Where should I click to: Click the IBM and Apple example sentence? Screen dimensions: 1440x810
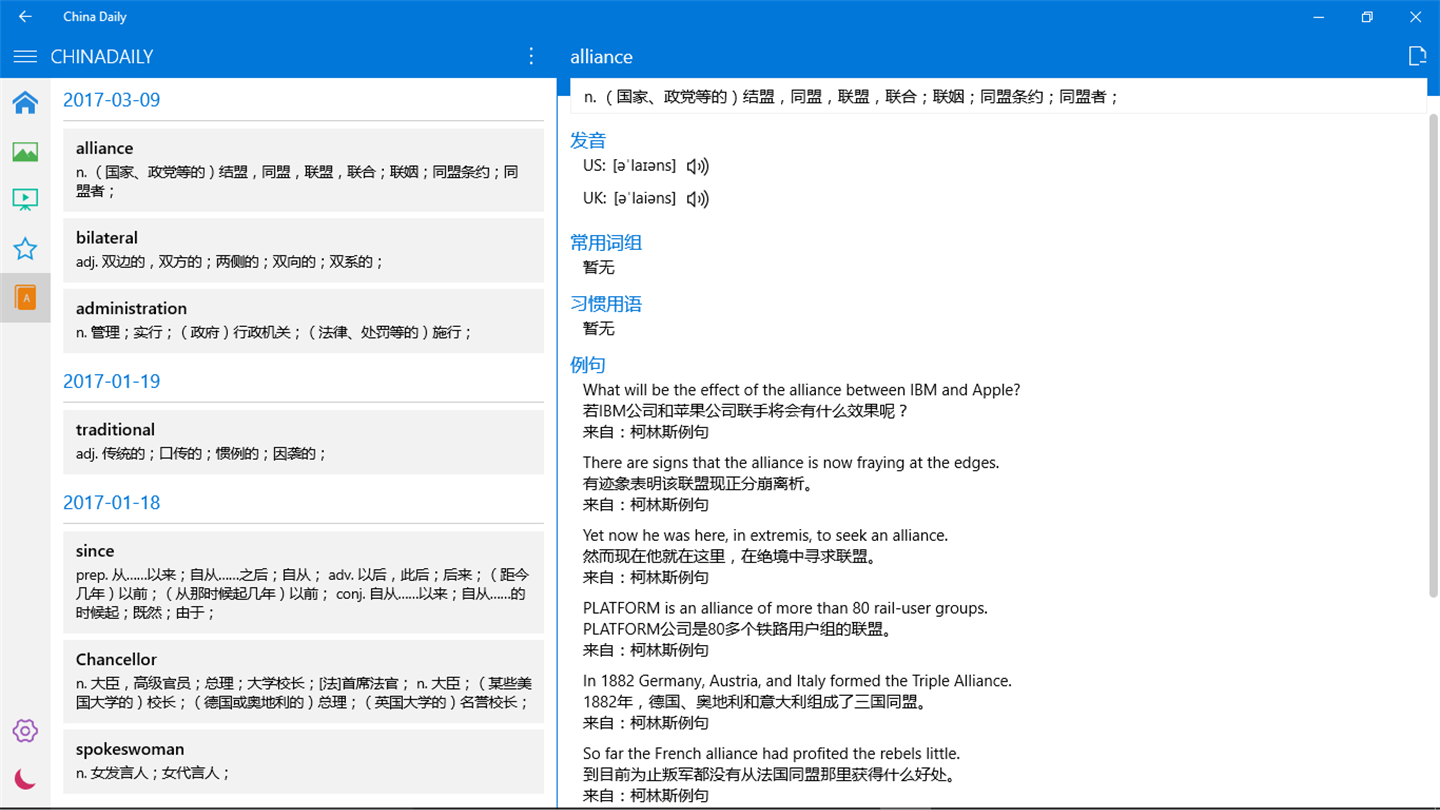coord(802,390)
